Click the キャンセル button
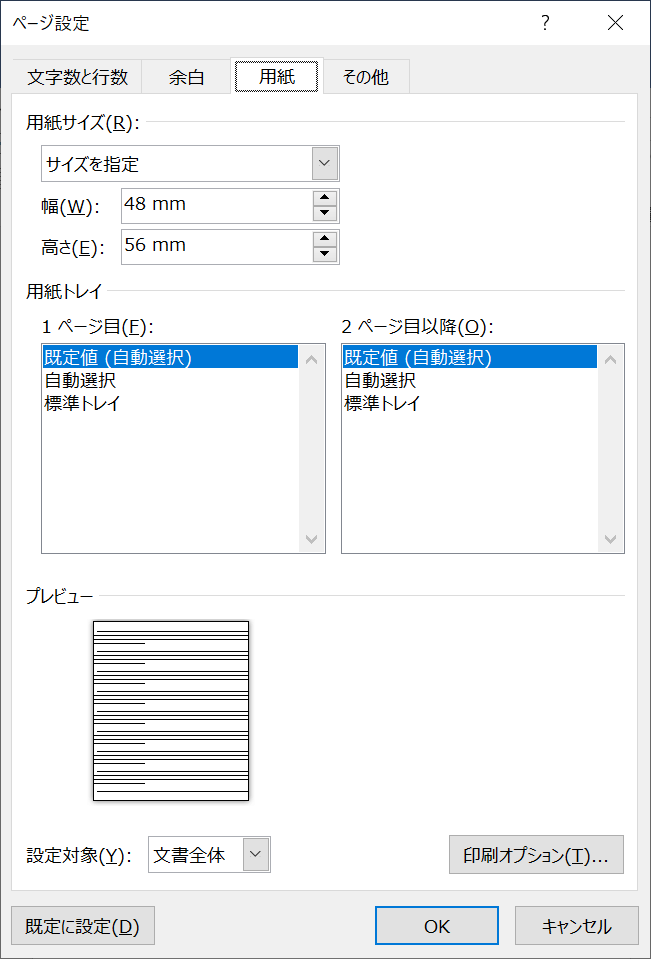This screenshot has width=651, height=959. 576,925
